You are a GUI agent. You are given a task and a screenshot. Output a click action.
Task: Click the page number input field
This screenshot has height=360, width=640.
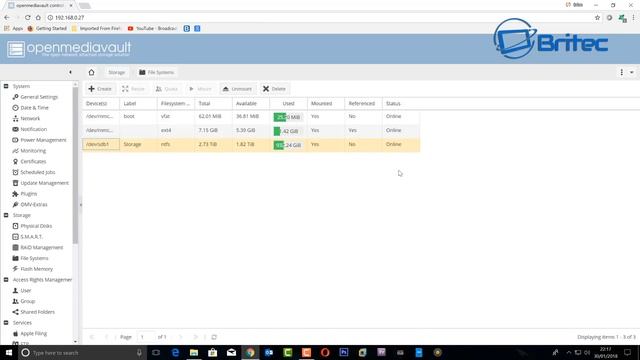[146, 337]
